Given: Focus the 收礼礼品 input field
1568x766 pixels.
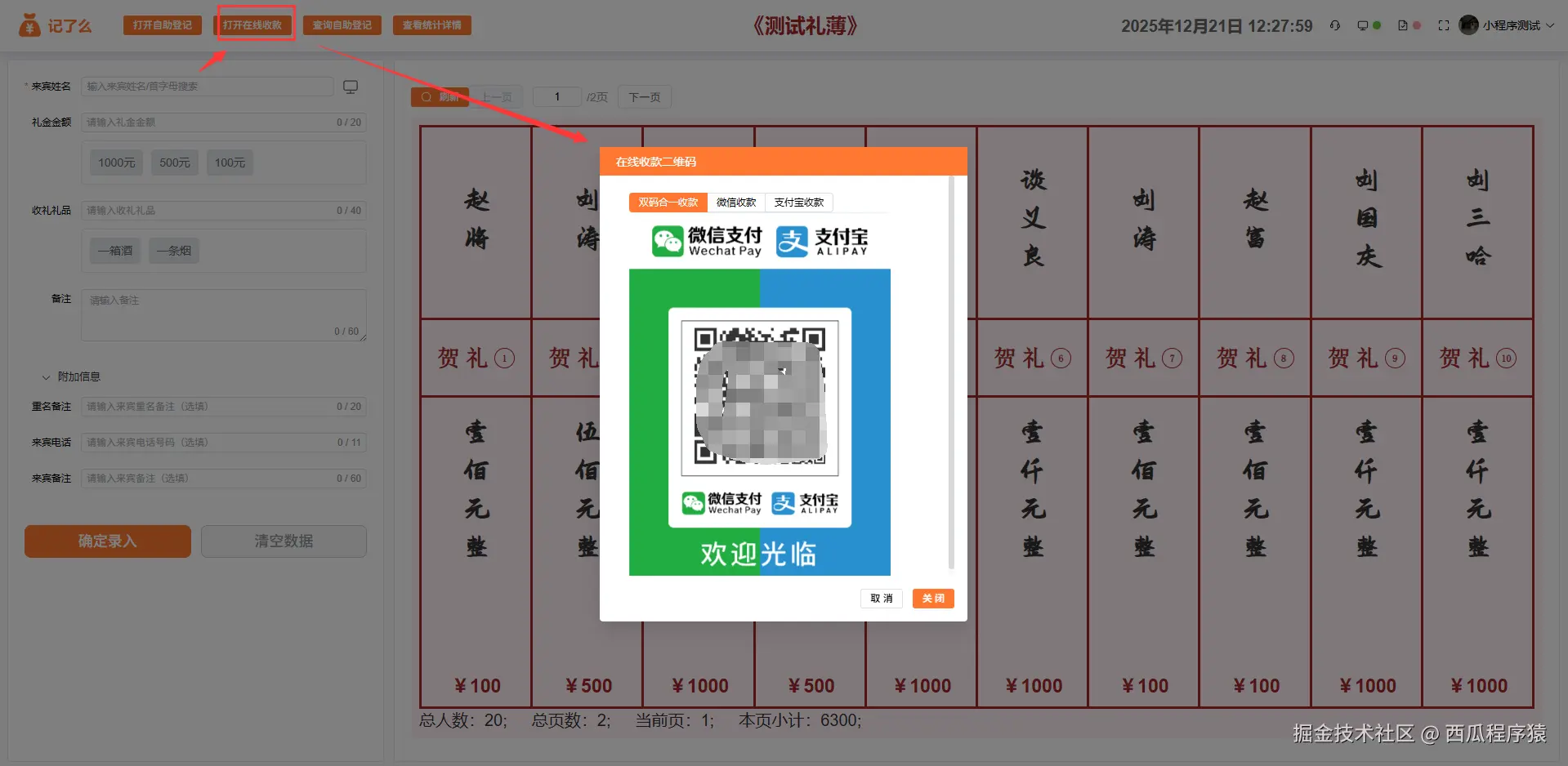Looking at the screenshot, I should click(x=224, y=211).
